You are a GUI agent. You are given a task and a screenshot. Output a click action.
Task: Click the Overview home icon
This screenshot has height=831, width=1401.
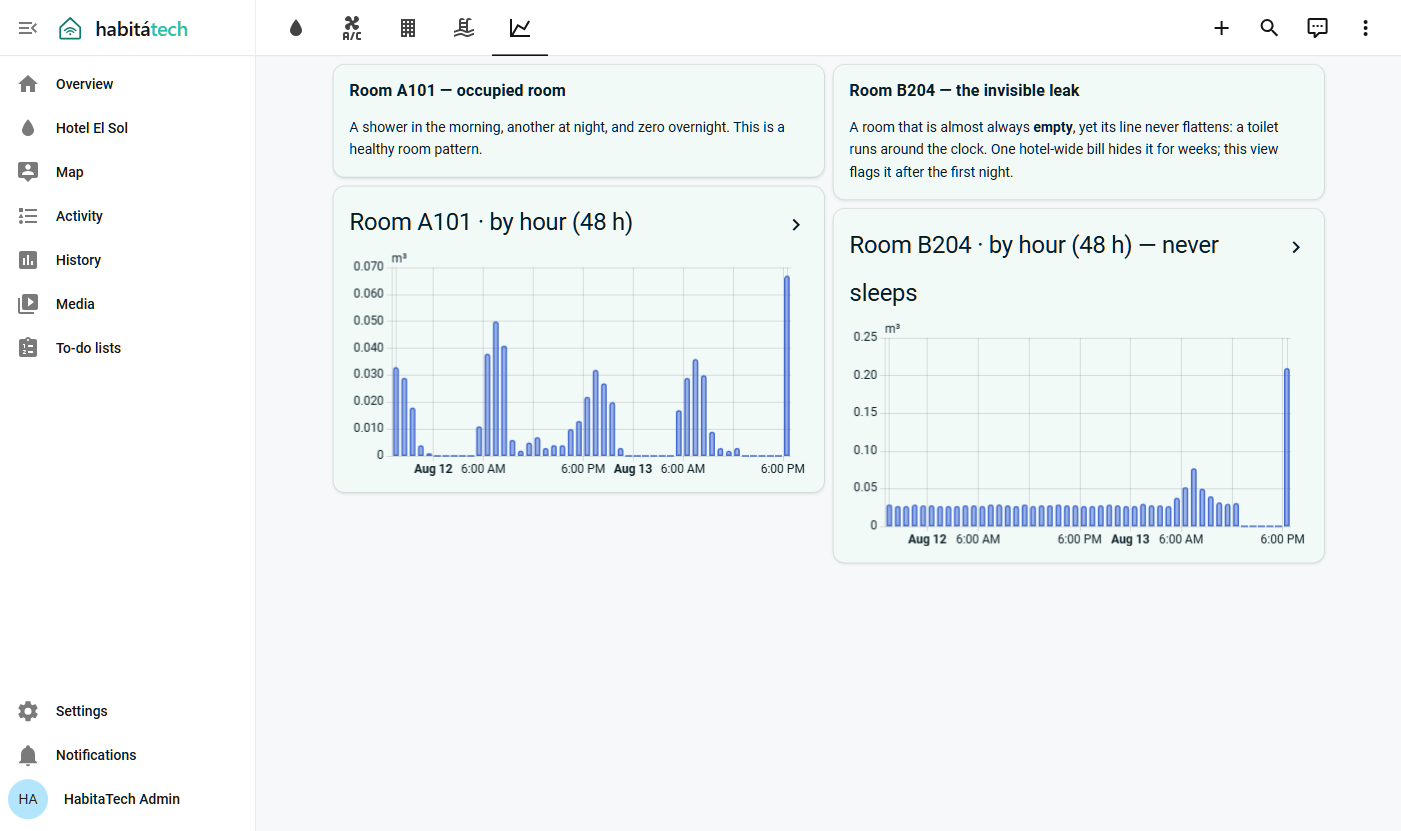(28, 84)
